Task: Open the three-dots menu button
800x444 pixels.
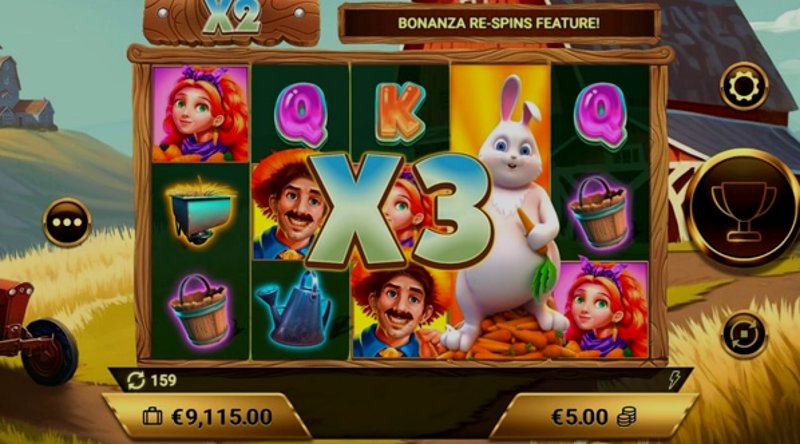Action: (67, 223)
